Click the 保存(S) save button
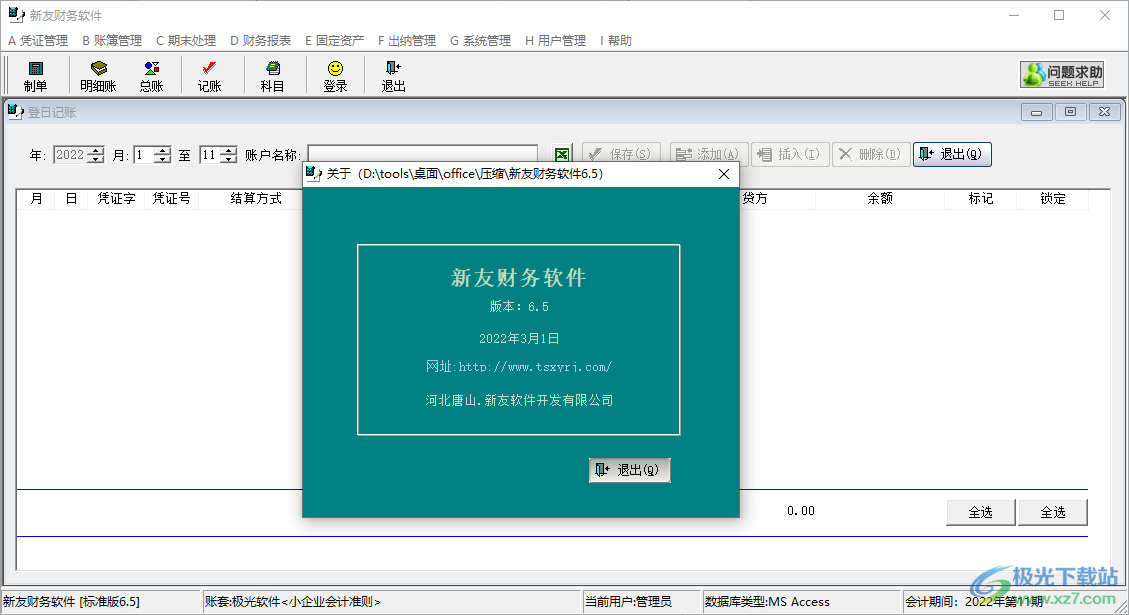The image size is (1129, 615). 621,154
